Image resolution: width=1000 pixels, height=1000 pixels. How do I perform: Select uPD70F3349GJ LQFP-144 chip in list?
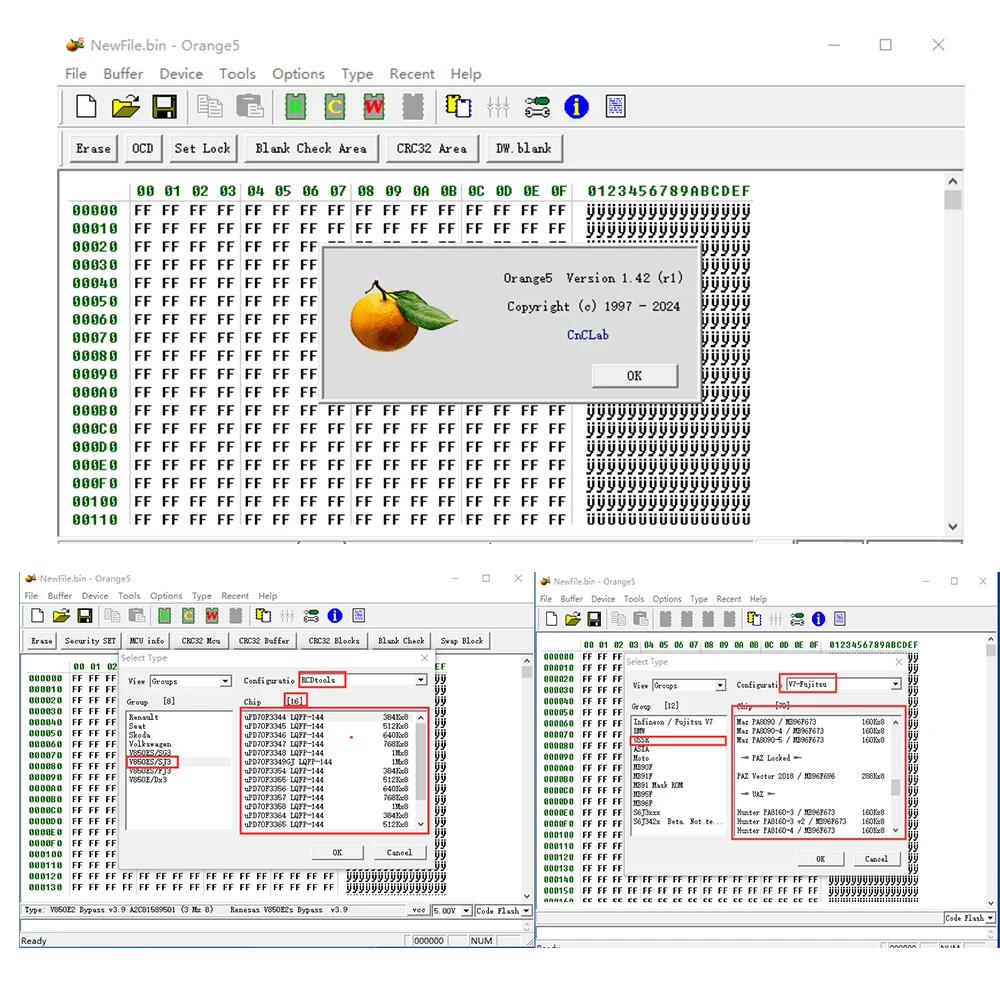coord(327,761)
